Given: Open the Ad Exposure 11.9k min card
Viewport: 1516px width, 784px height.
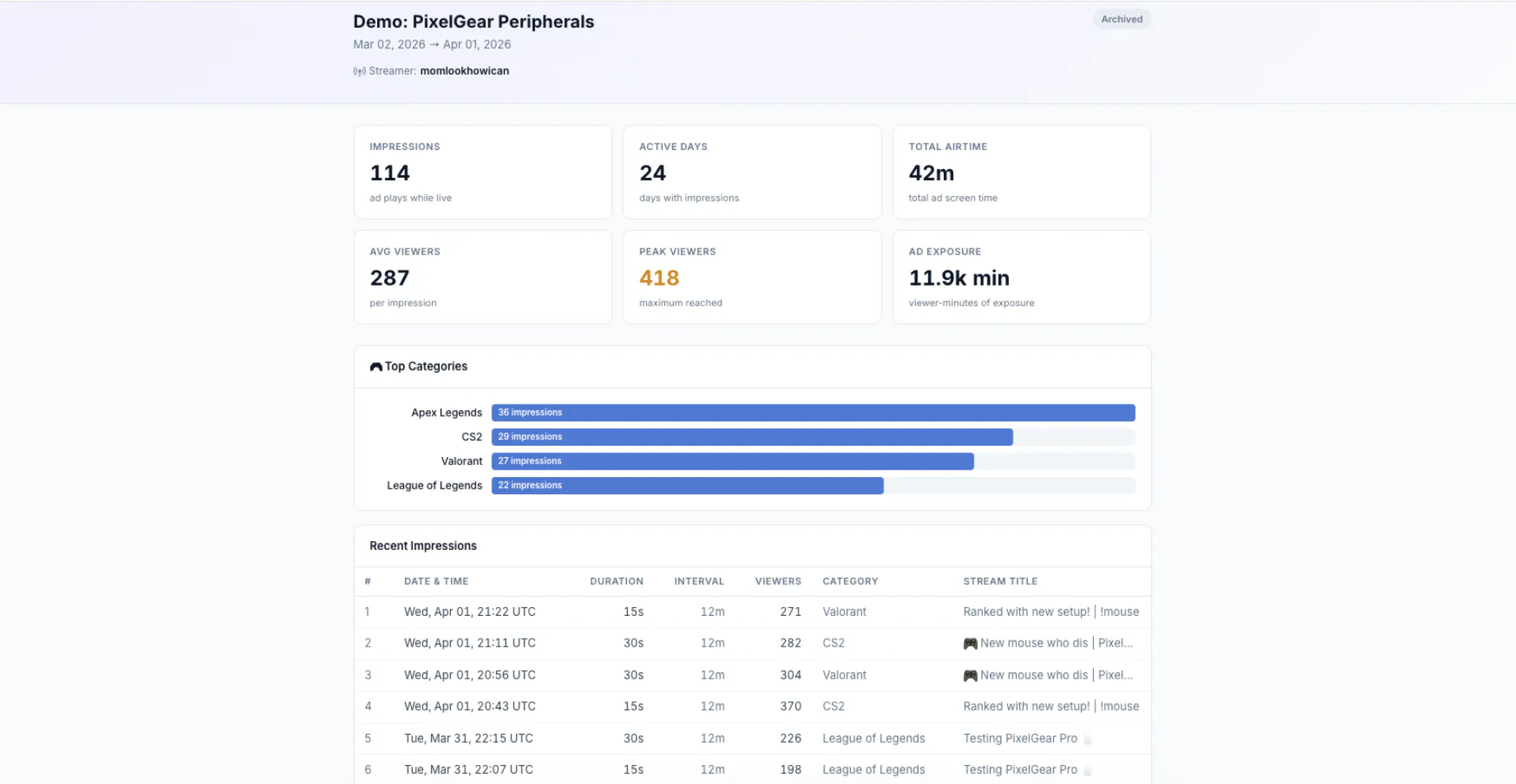Looking at the screenshot, I should (x=1022, y=277).
